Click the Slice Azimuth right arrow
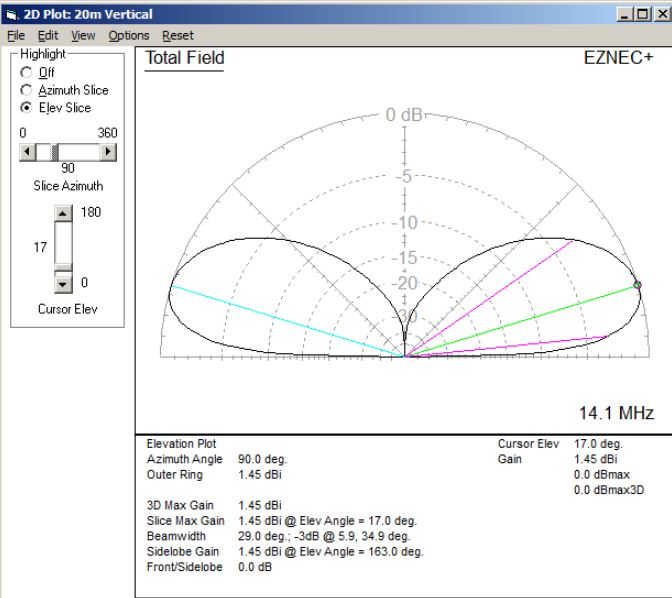Screen dimensions: 672x598 (x=108, y=152)
